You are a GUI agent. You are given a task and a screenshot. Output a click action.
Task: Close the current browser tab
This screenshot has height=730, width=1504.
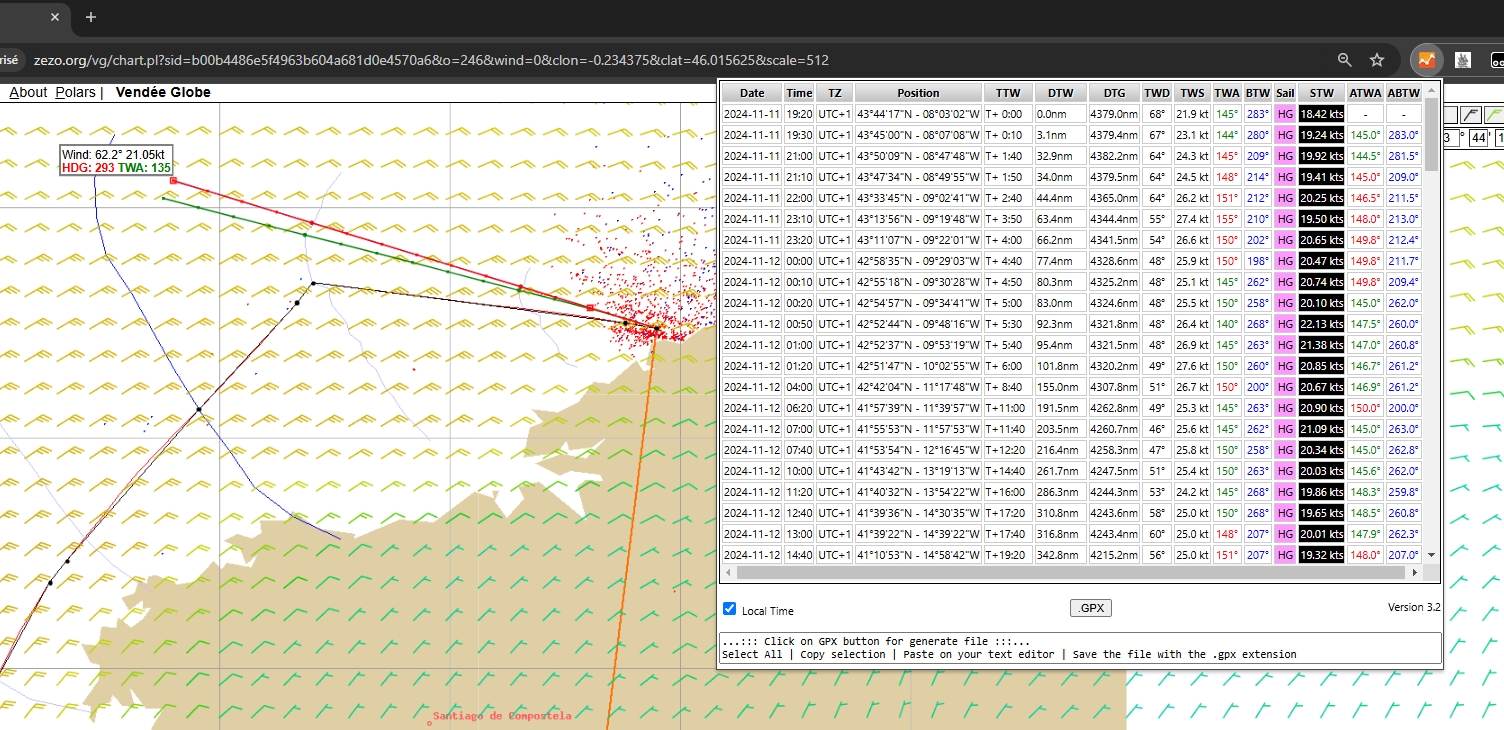click(55, 17)
